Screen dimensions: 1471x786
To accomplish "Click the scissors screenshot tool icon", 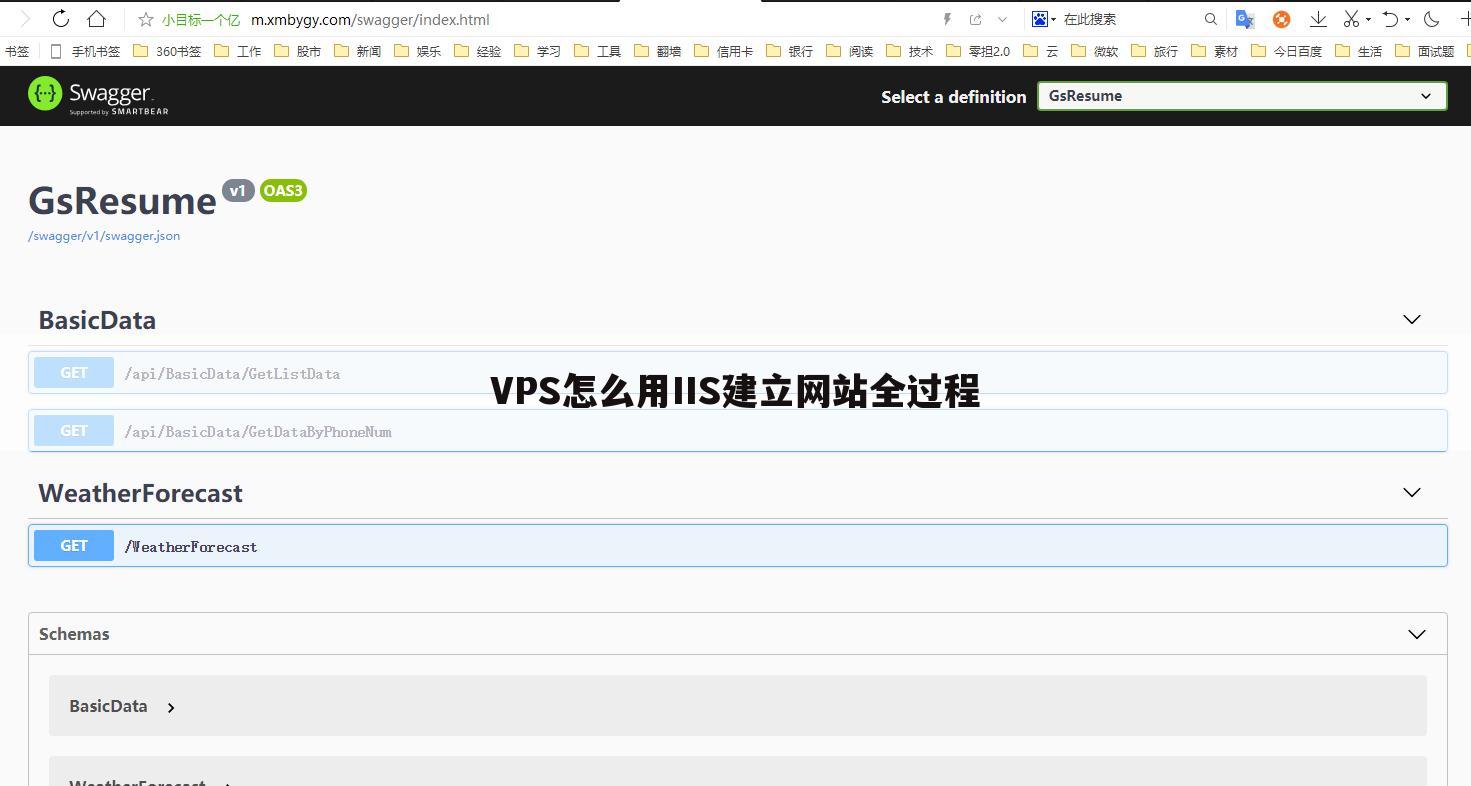I will tap(1351, 19).
